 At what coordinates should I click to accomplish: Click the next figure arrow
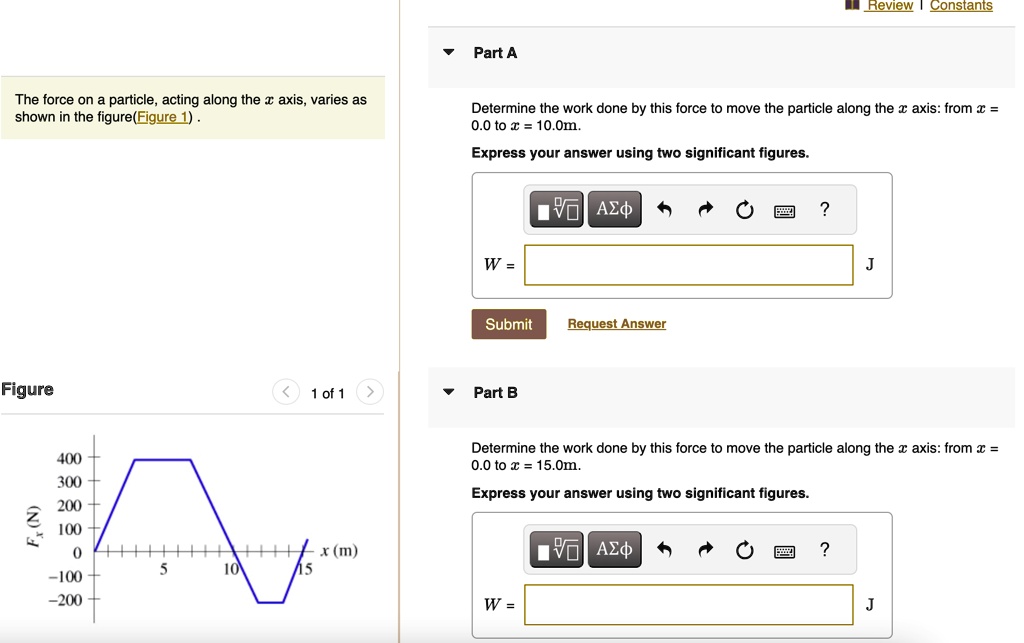(369, 392)
